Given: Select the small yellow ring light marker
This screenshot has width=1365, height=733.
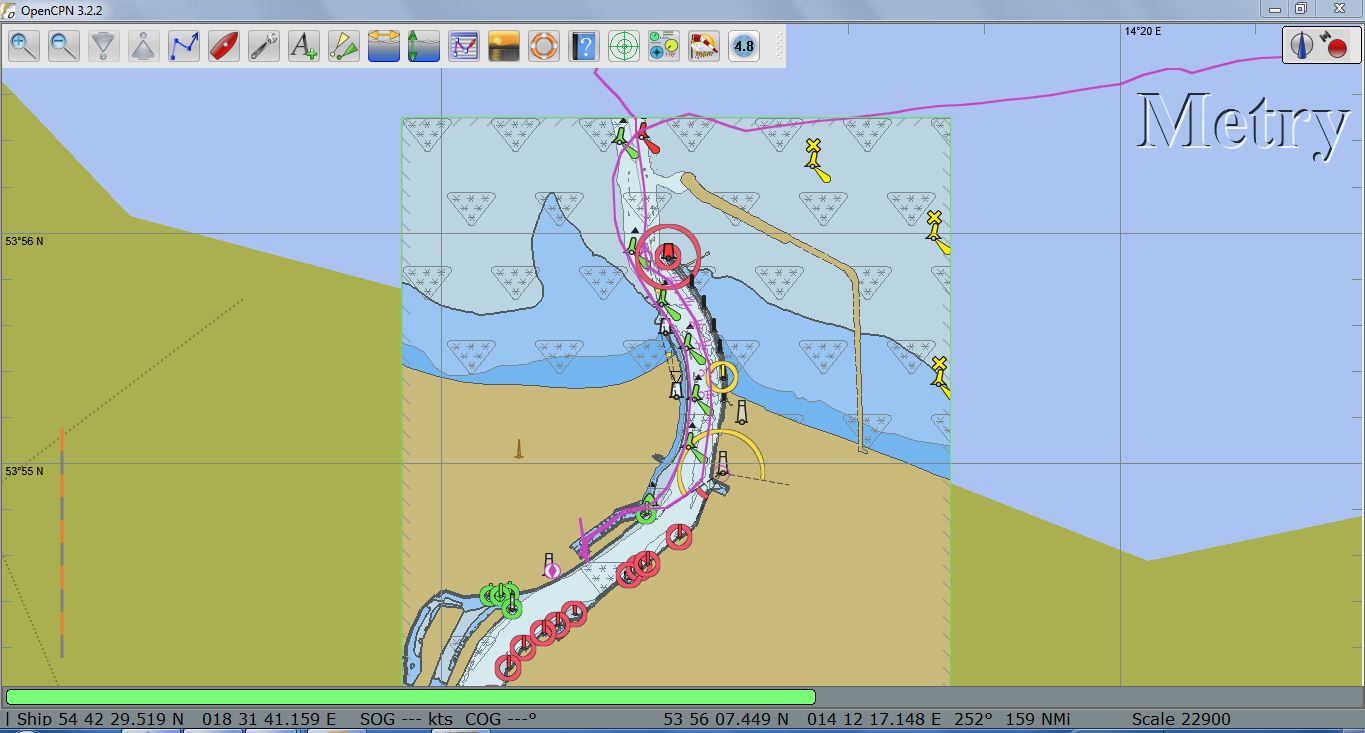Looking at the screenshot, I should coord(723,378).
